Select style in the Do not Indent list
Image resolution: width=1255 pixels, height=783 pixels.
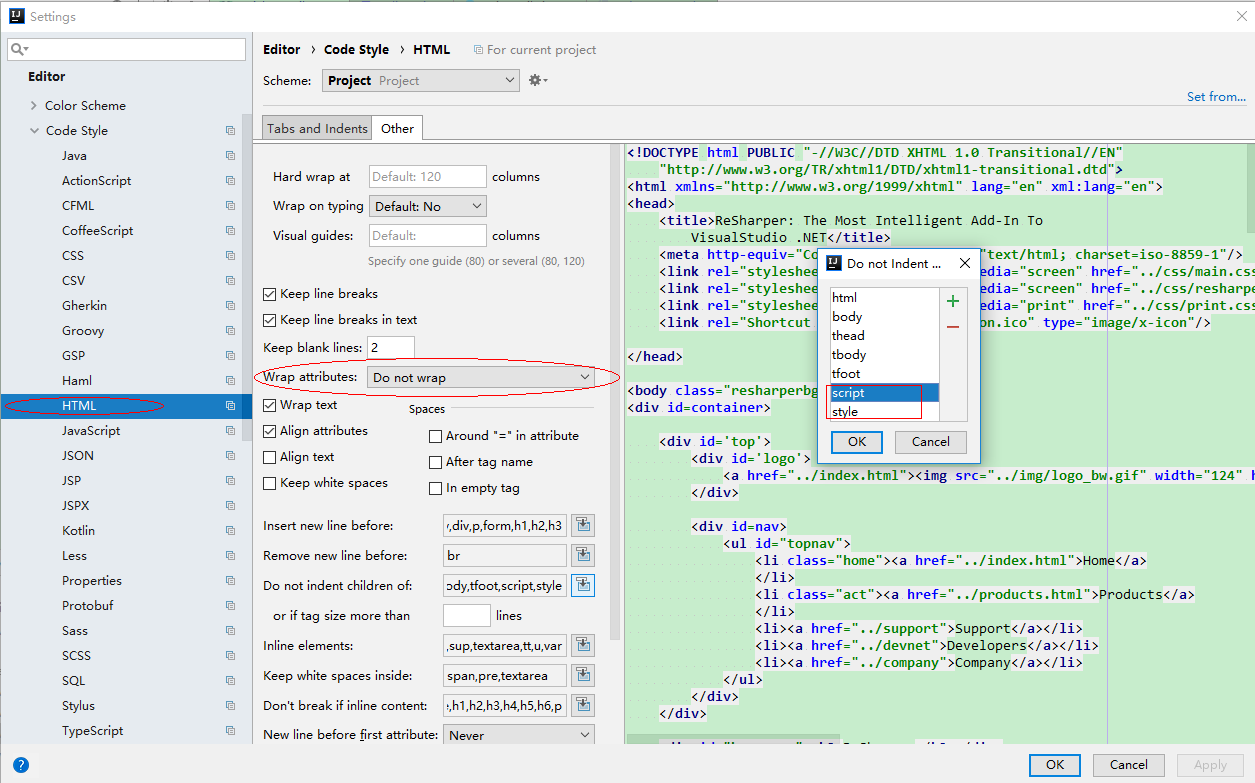[x=885, y=412]
